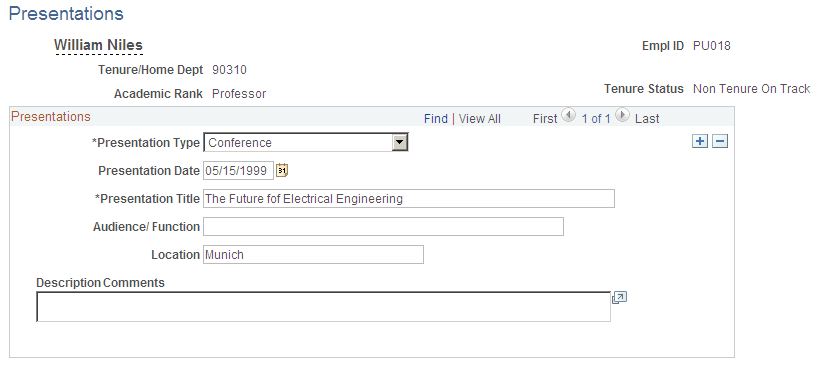
Task: Jump to the Last row
Action: (x=647, y=119)
